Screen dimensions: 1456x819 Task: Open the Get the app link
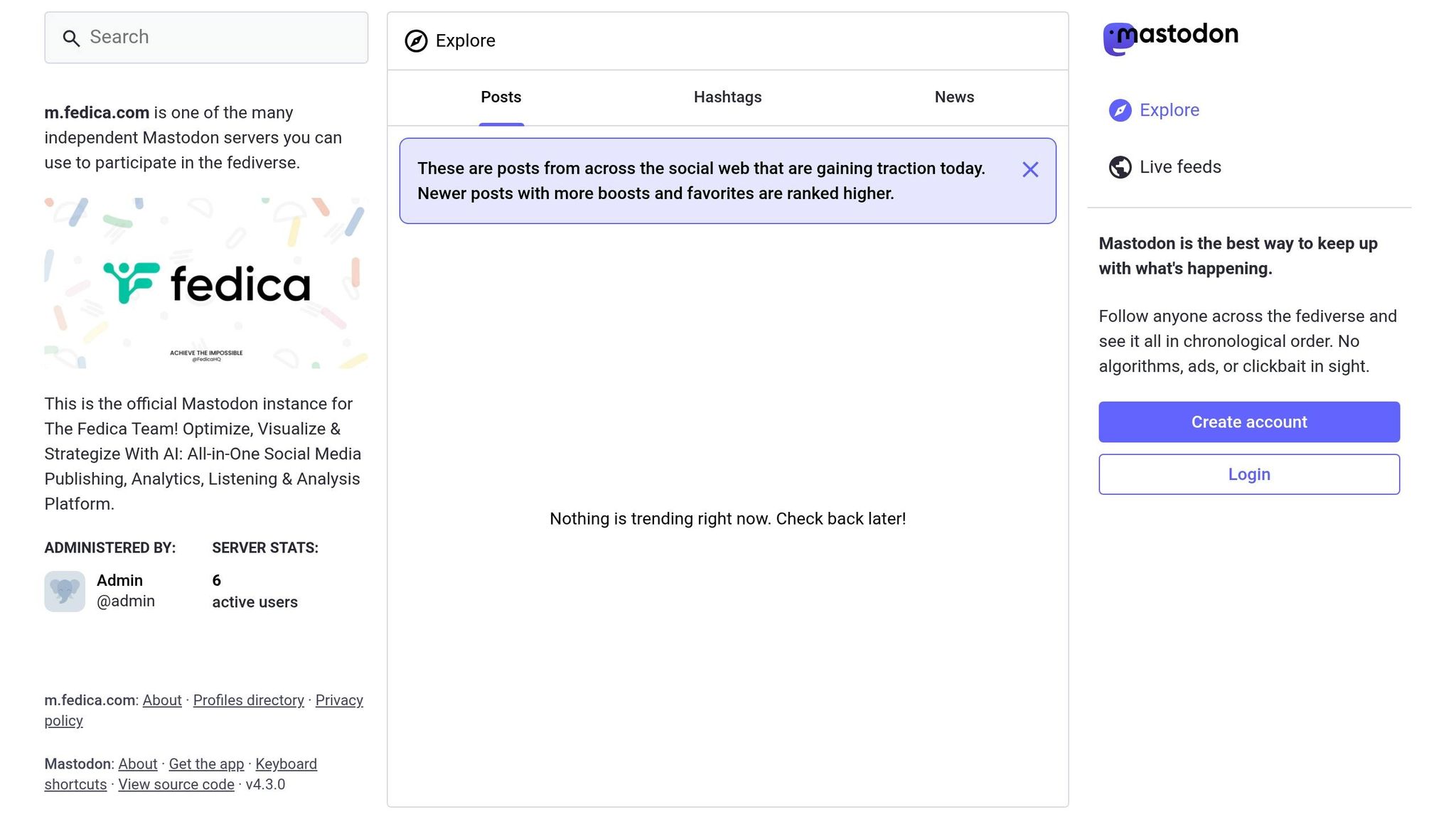206,764
